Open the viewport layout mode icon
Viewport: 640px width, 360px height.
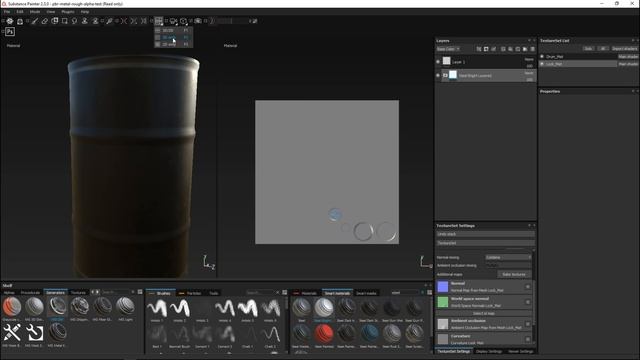pos(158,21)
